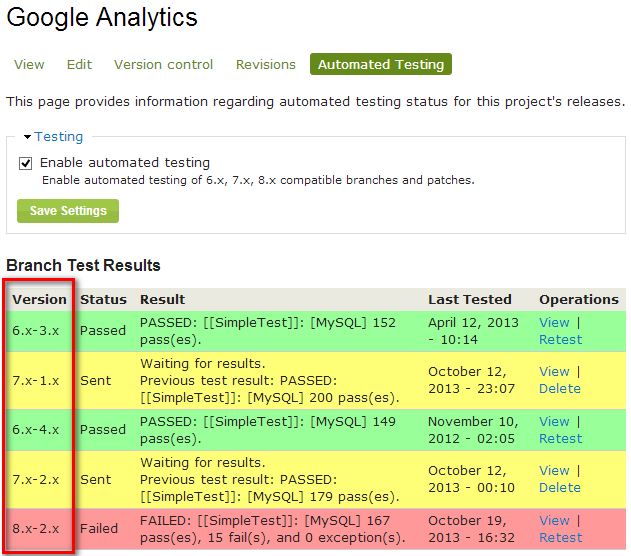Click the Testing fieldset title link
The height and width of the screenshot is (556, 631).
point(59,136)
